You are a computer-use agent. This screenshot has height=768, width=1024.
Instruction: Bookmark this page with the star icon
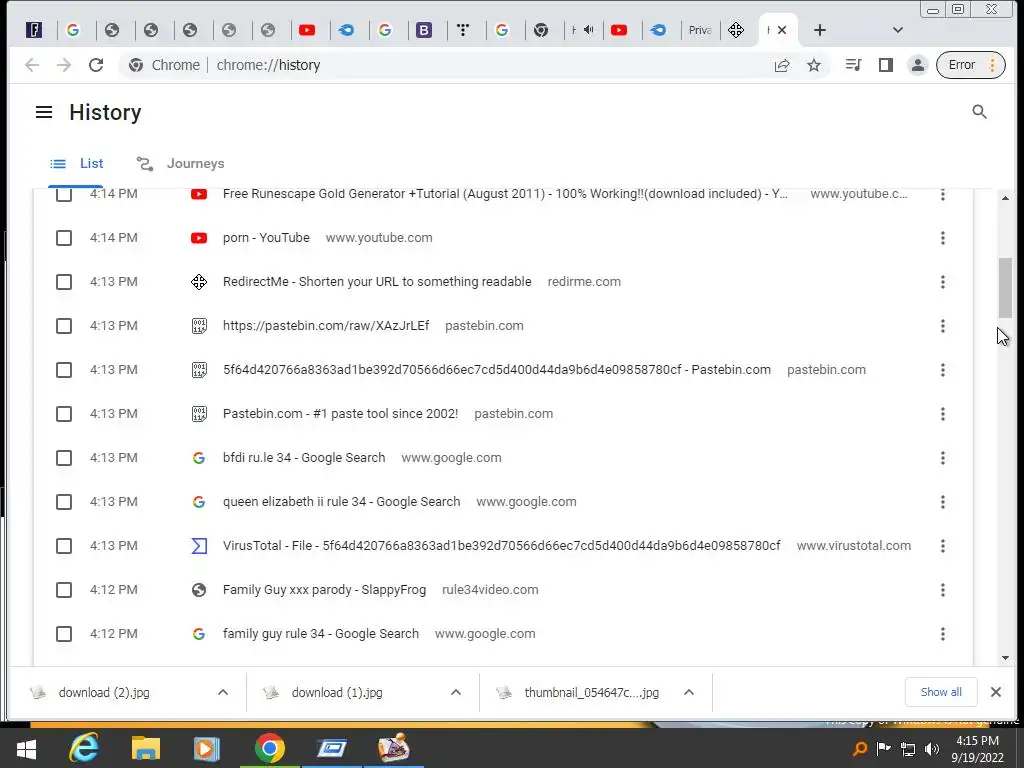(814, 65)
